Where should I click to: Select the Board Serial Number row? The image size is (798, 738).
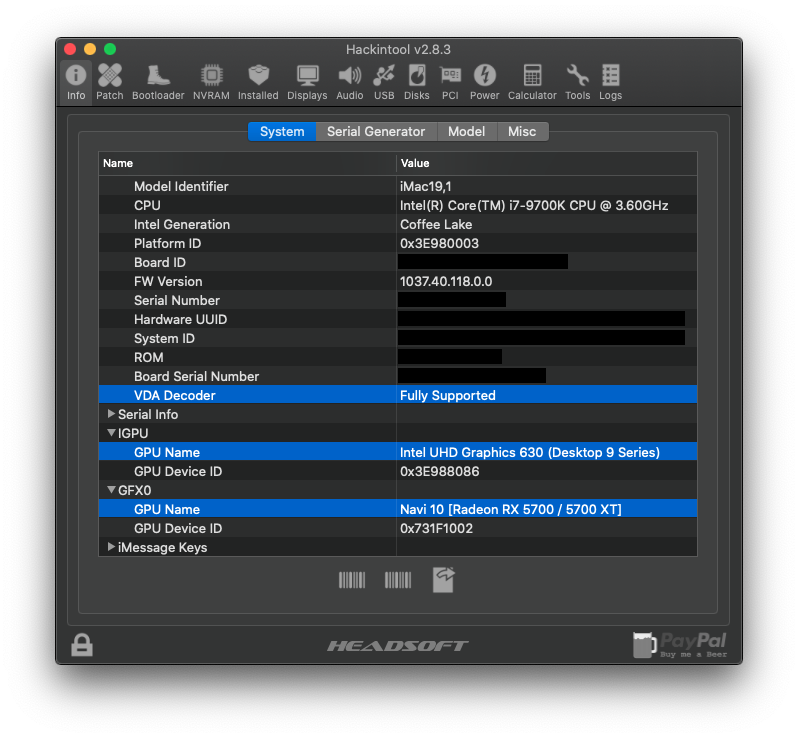point(398,376)
